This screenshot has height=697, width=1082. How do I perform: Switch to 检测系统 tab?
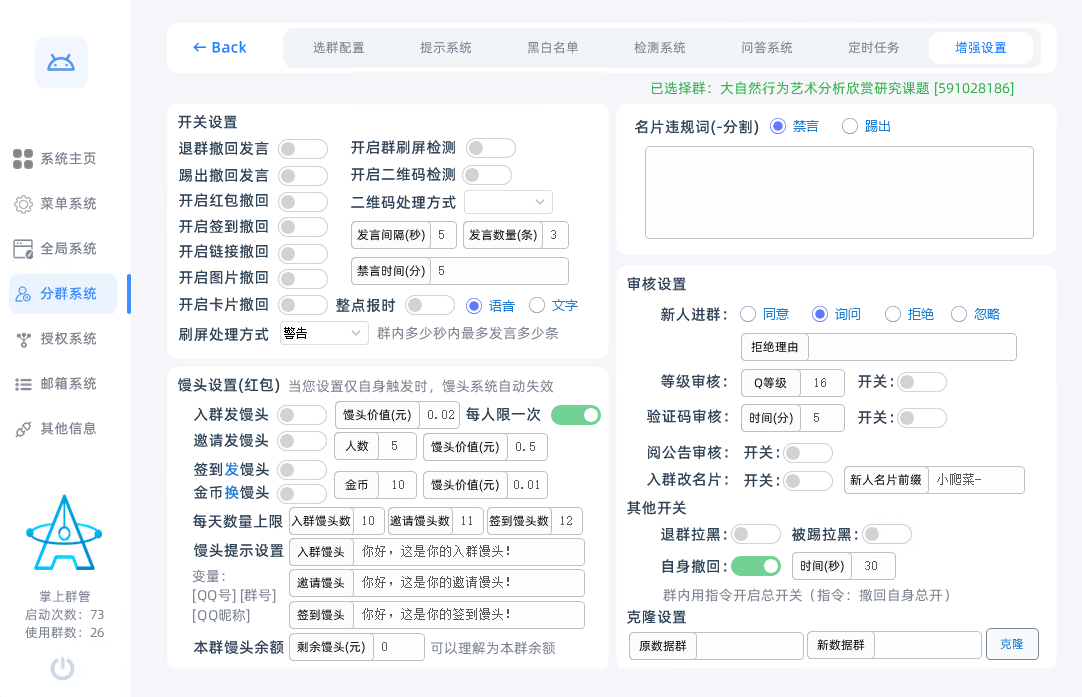tap(659, 48)
